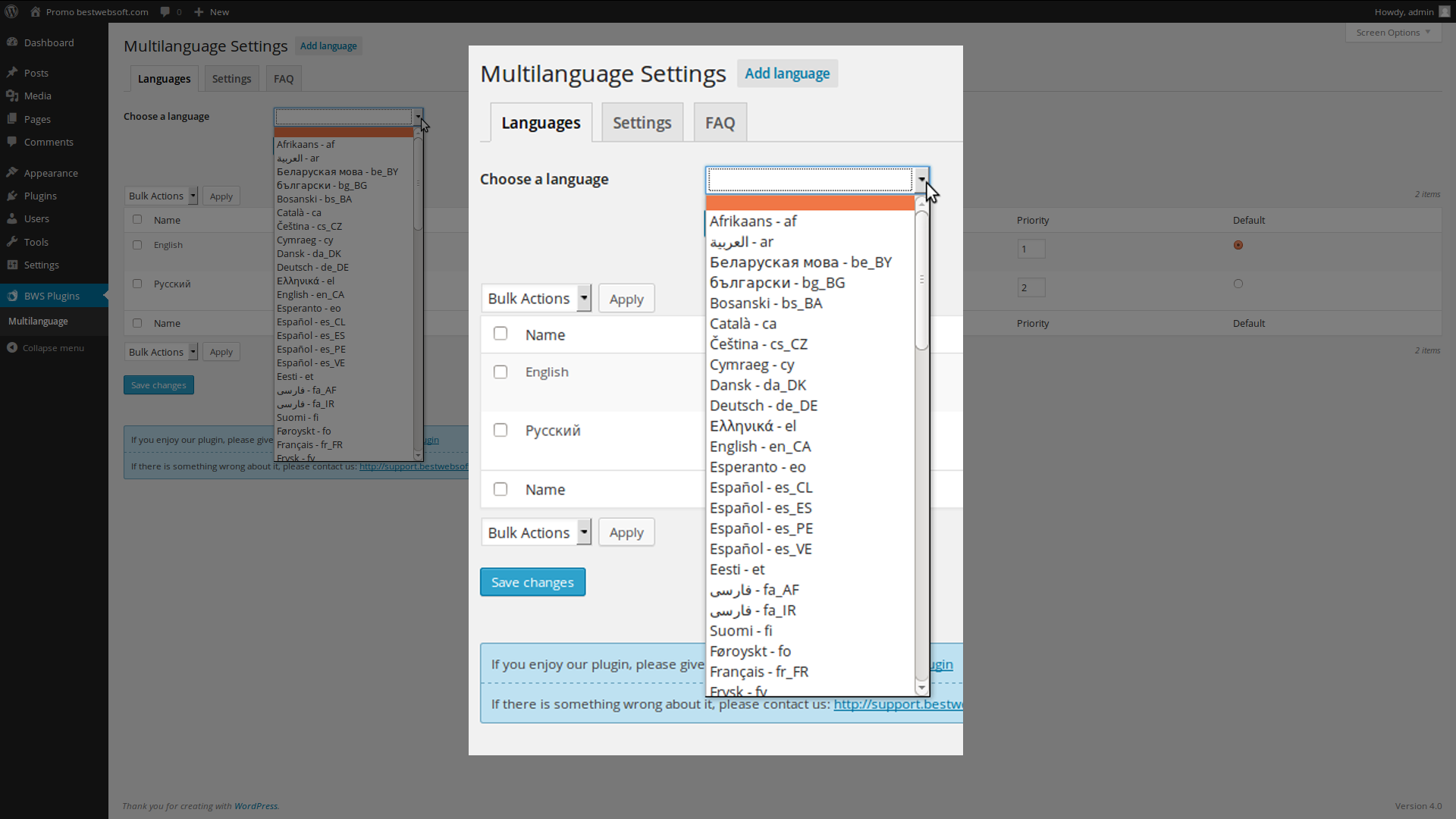Click the large Save changes button
Viewport: 1456px width, 819px height.
point(532,582)
